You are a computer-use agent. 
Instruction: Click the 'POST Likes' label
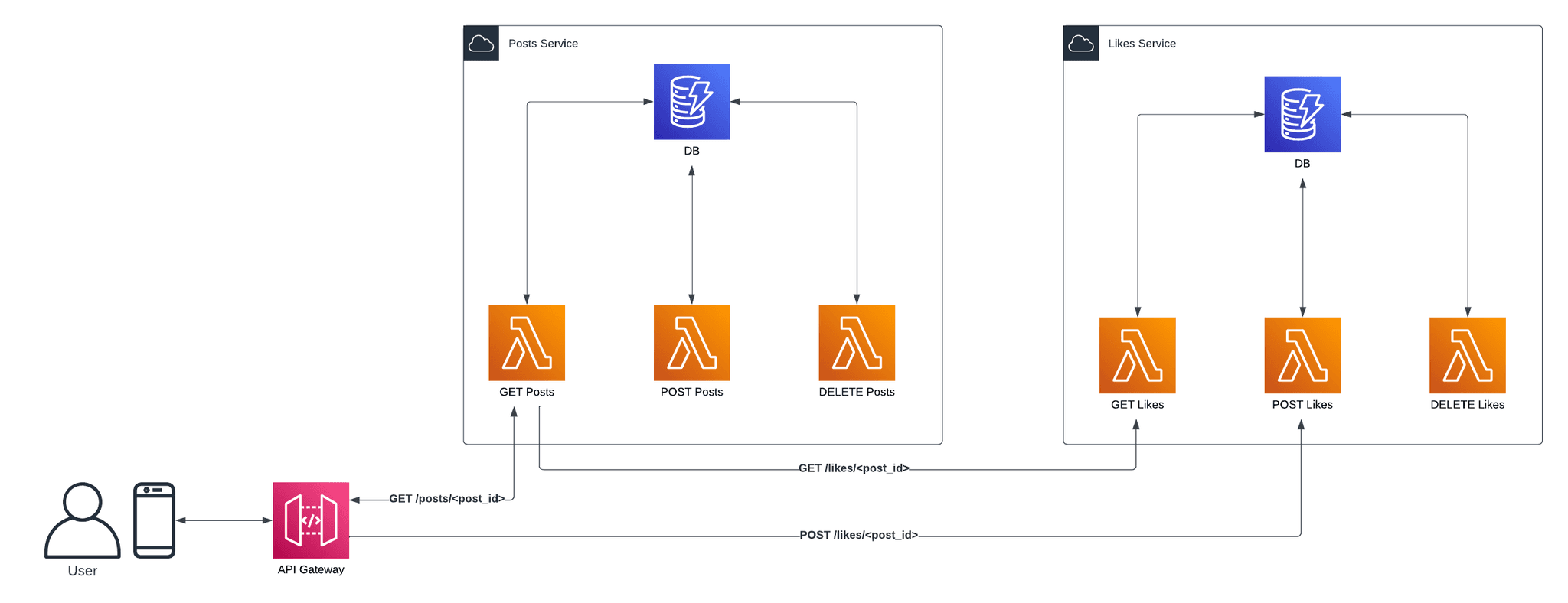(1302, 405)
